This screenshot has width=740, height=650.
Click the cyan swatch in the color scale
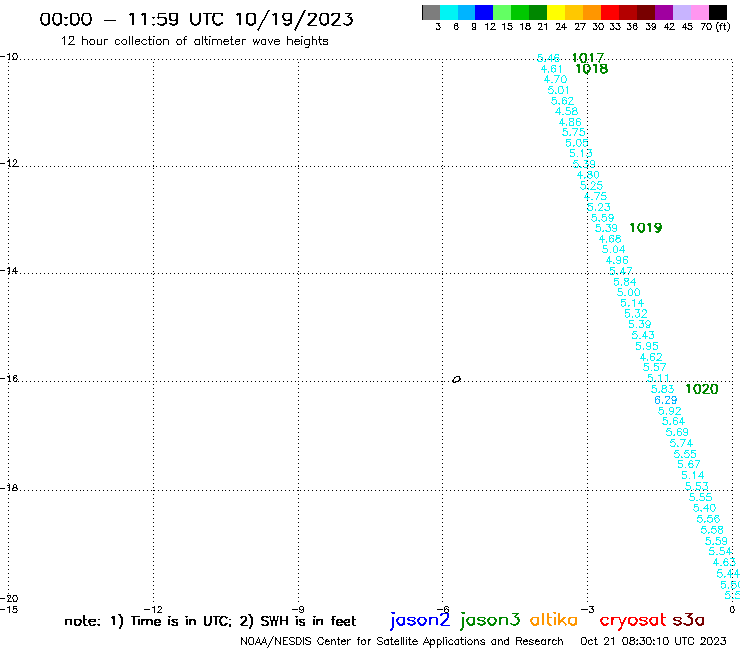point(449,12)
